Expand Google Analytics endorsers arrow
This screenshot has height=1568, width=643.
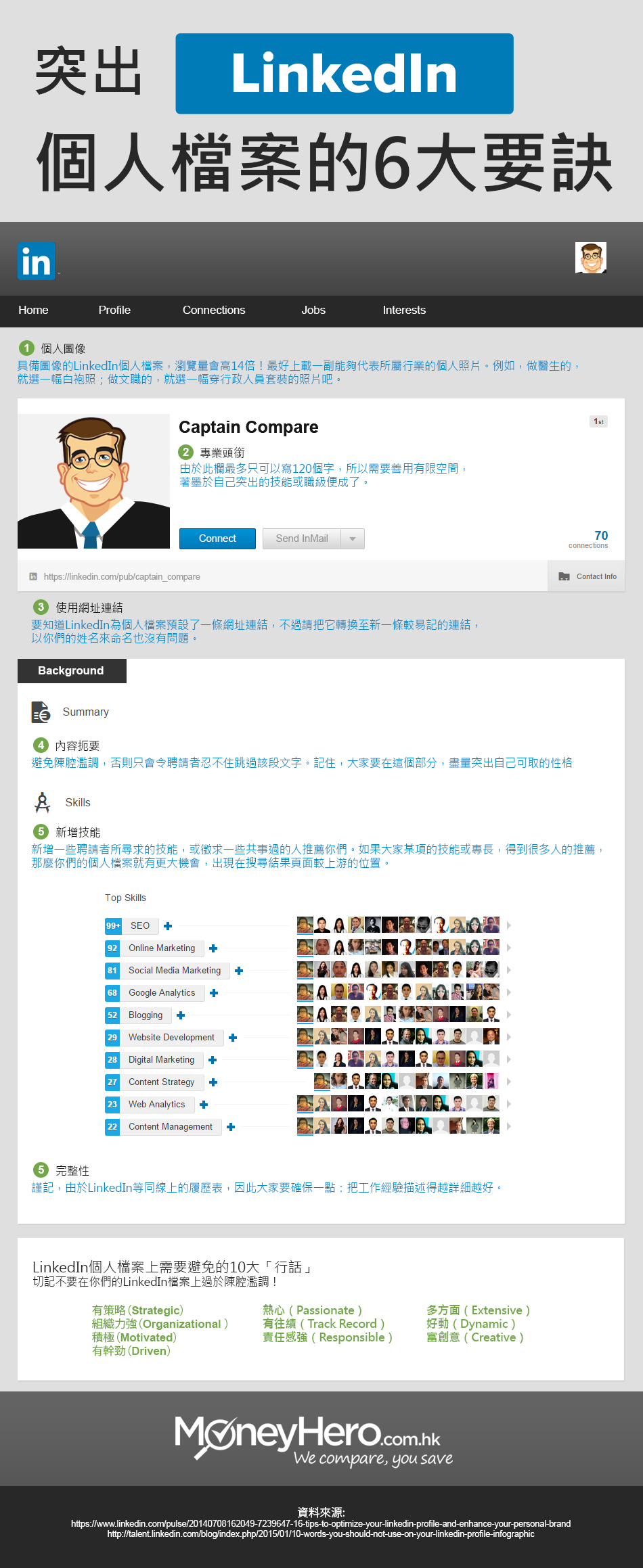point(508,992)
